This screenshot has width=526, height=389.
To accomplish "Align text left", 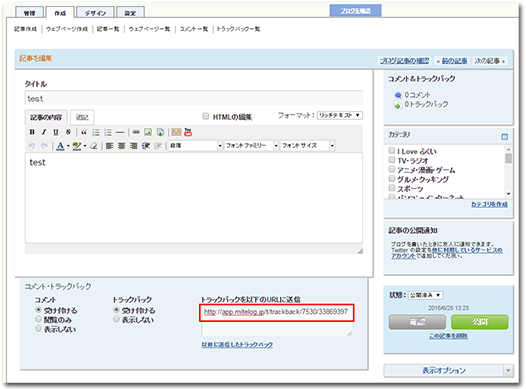I will coord(109,146).
